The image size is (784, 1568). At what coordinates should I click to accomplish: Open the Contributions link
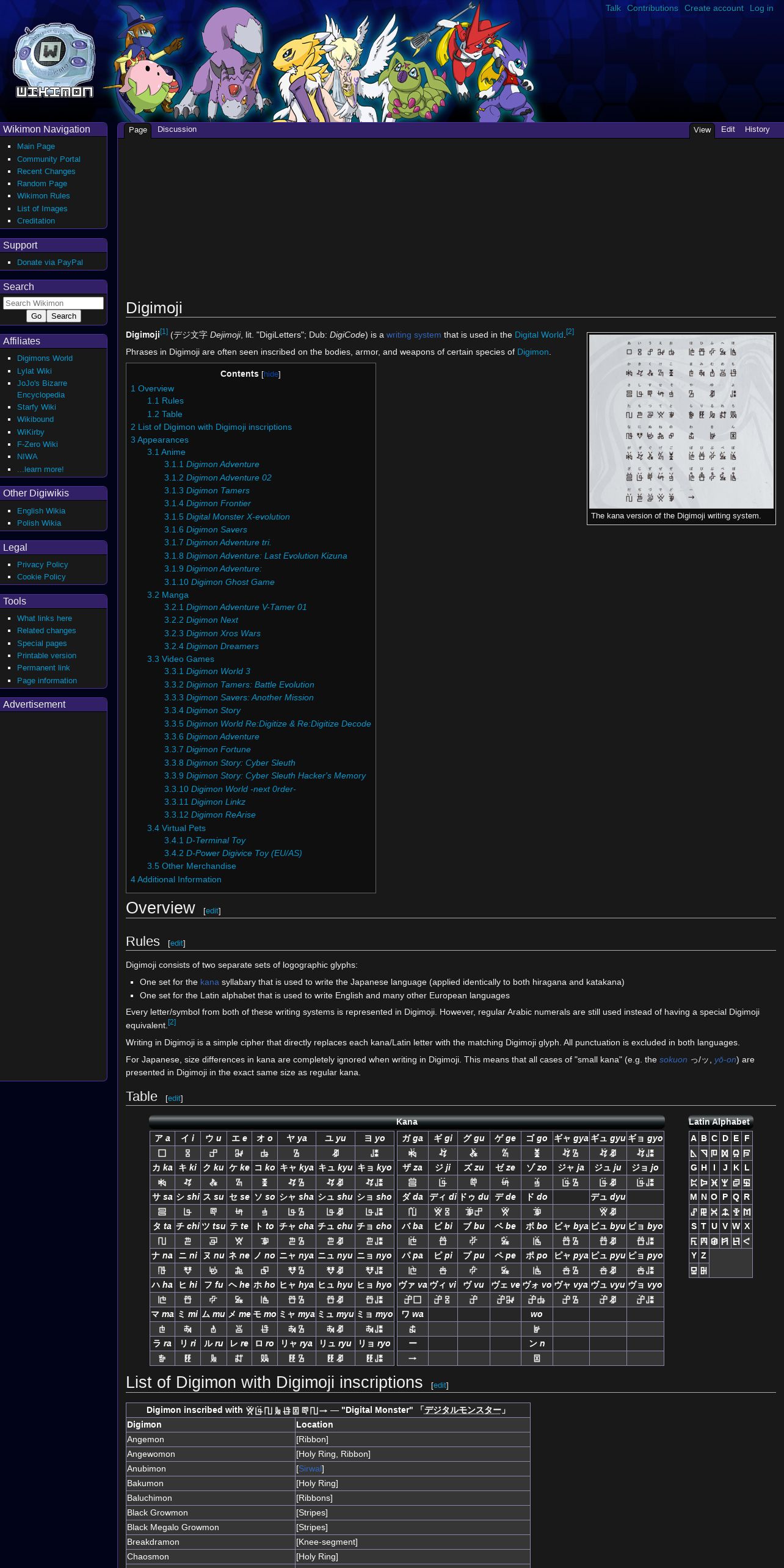pos(653,8)
